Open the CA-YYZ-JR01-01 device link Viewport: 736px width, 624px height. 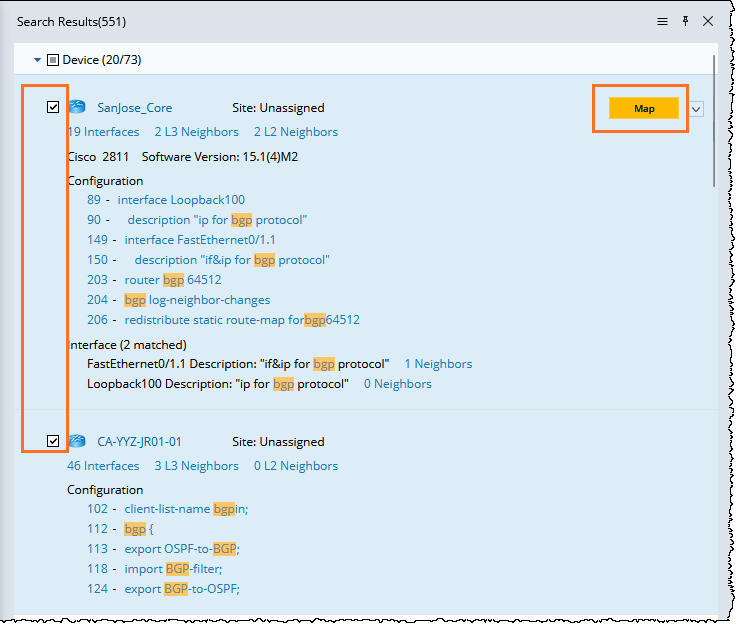(x=139, y=441)
